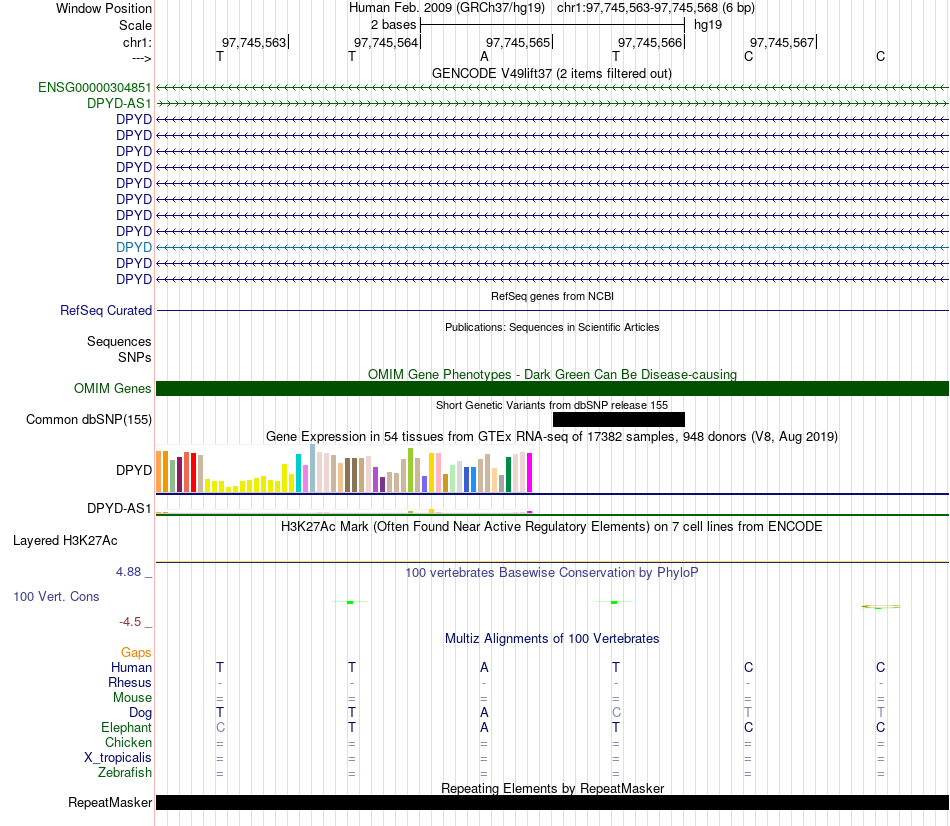Click the Elephant alignment row label
The width and height of the screenshot is (950, 826).
(x=126, y=727)
